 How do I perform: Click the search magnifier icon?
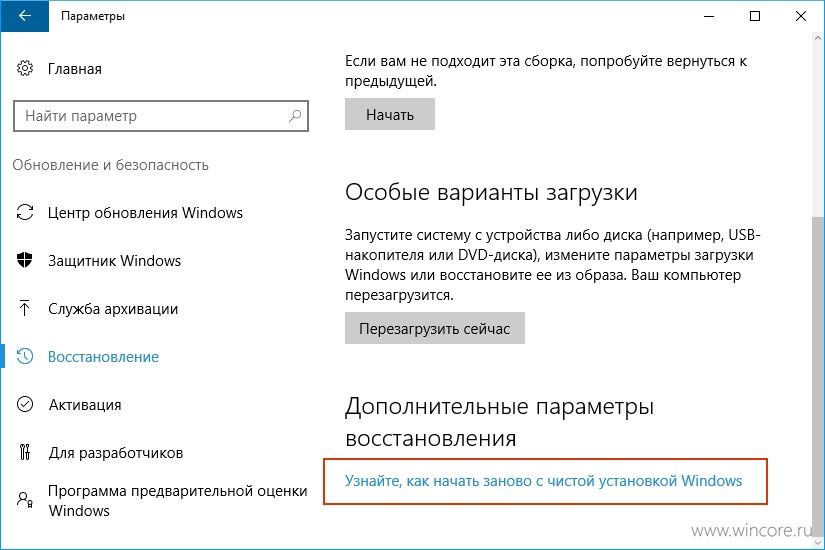tap(295, 115)
